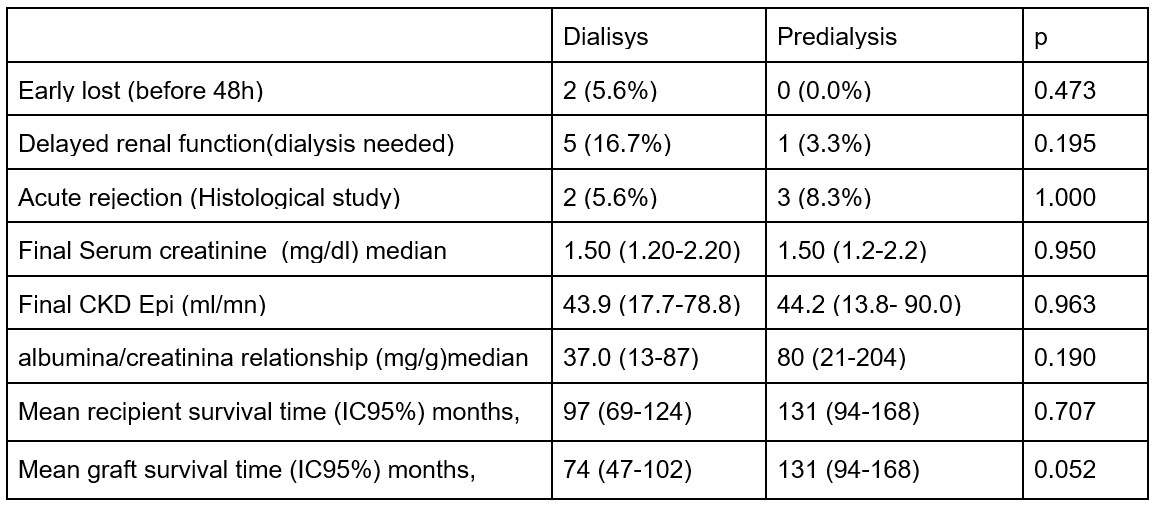Click the Dialisys column header

606,37
